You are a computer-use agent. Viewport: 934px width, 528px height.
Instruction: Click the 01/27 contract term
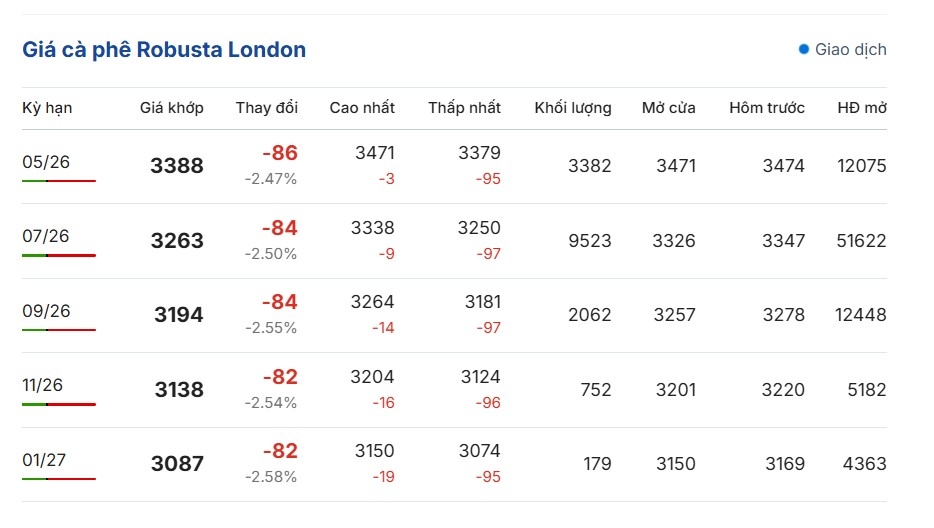[x=46, y=460]
